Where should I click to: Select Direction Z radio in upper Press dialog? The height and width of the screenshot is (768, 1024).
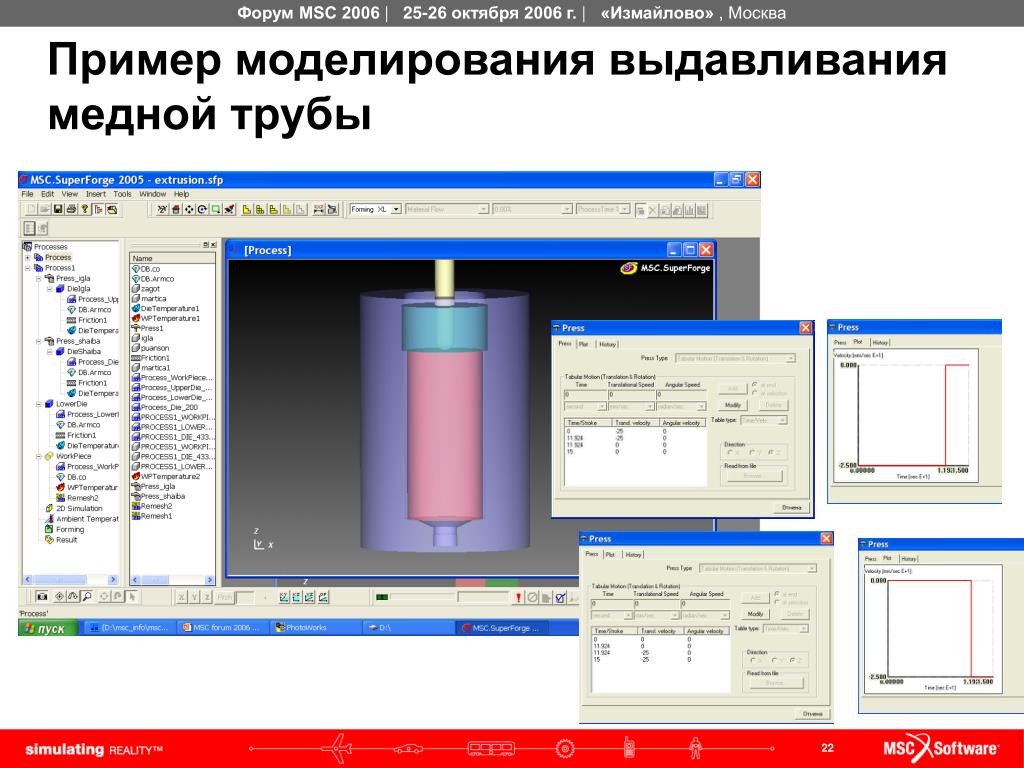coord(772,453)
